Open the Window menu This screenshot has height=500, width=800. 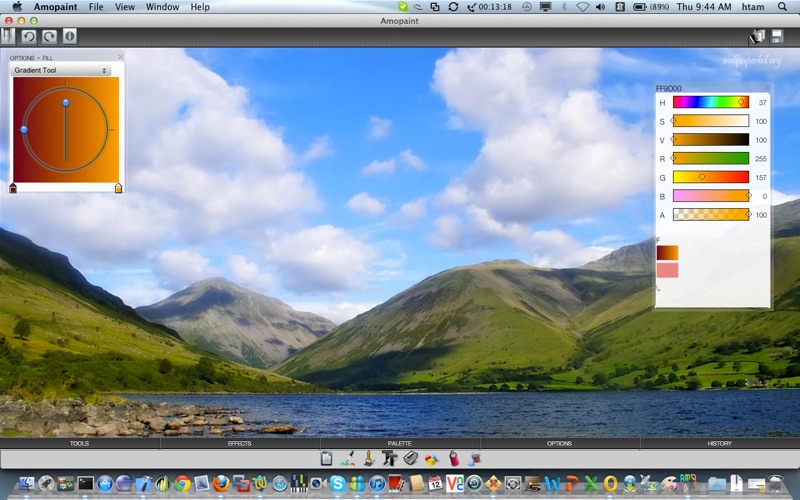[162, 7]
